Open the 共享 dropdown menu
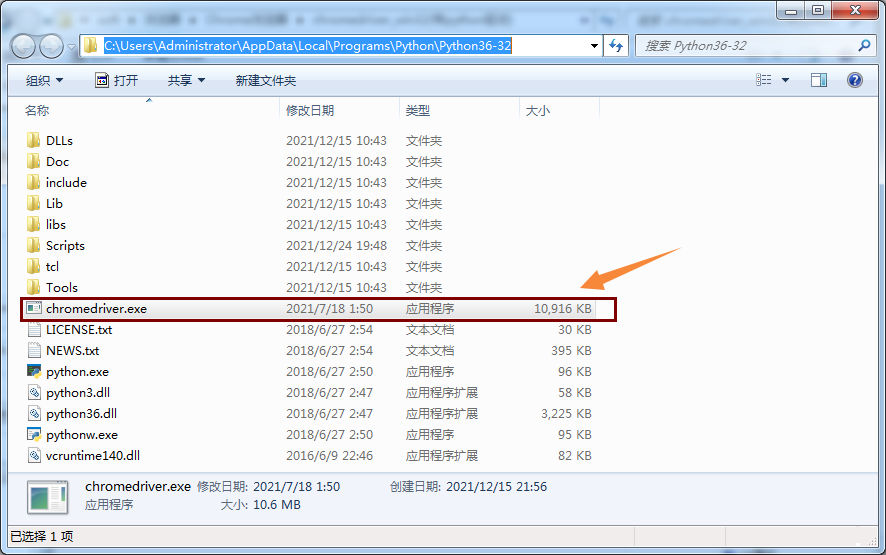The height and width of the screenshot is (555, 886). pos(186,80)
